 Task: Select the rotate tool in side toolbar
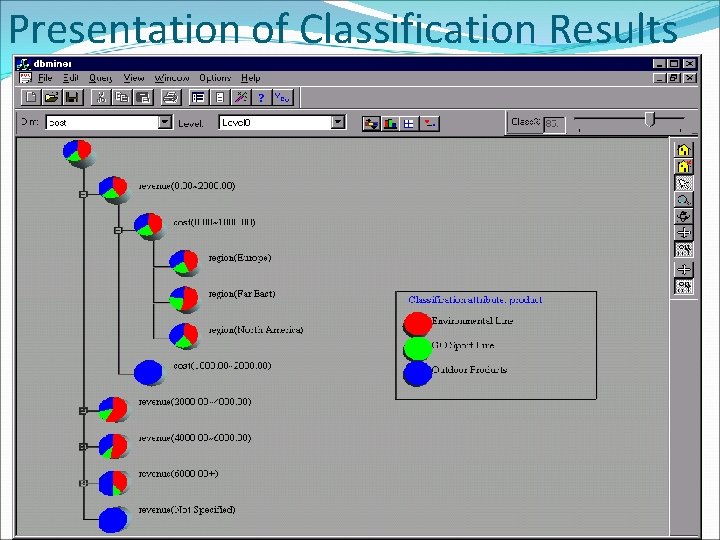click(684, 216)
